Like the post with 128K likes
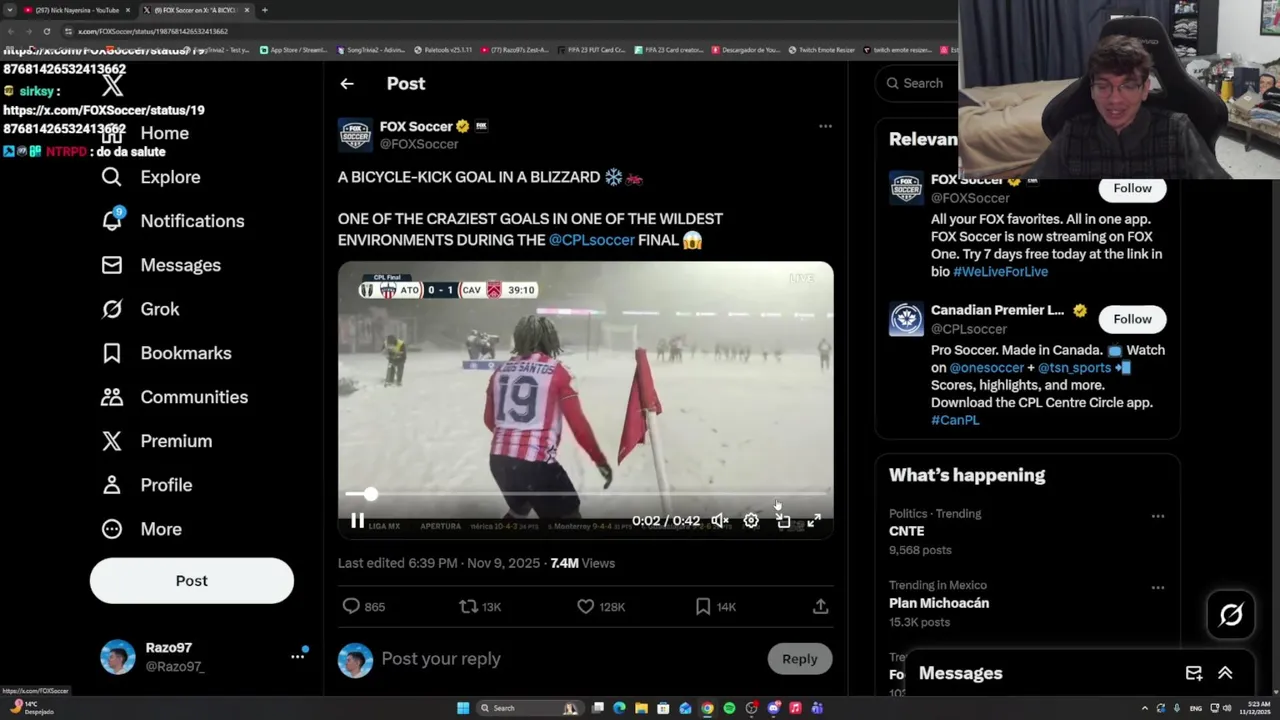 (x=585, y=606)
